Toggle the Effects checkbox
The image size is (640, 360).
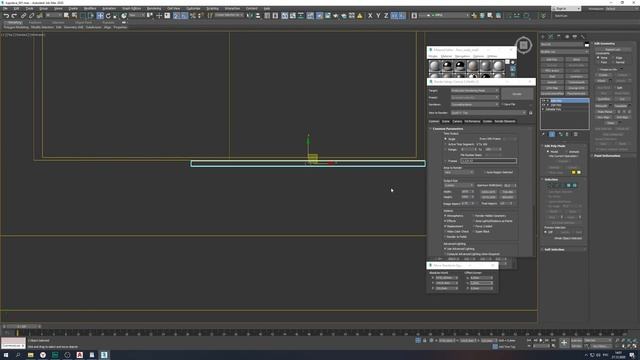445,221
